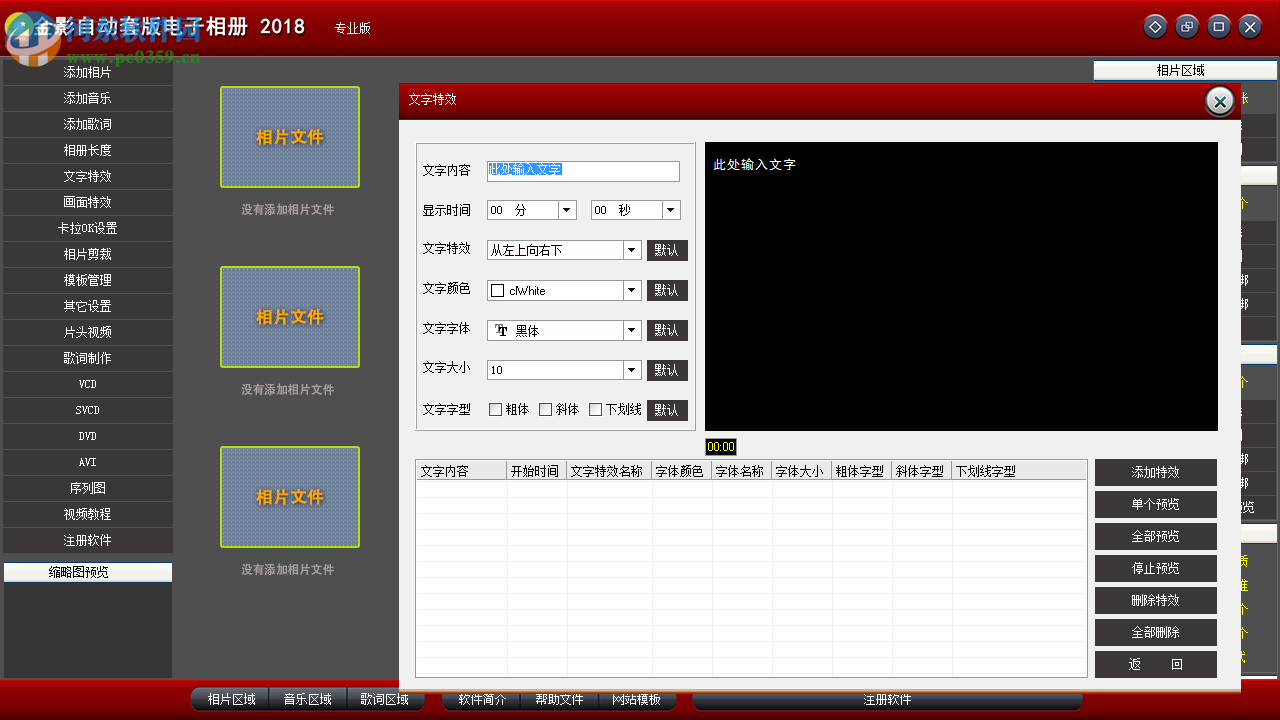This screenshot has height=720, width=1280.
Task: Click the wide 注册软件 bottom bar button
Action: 887,699
